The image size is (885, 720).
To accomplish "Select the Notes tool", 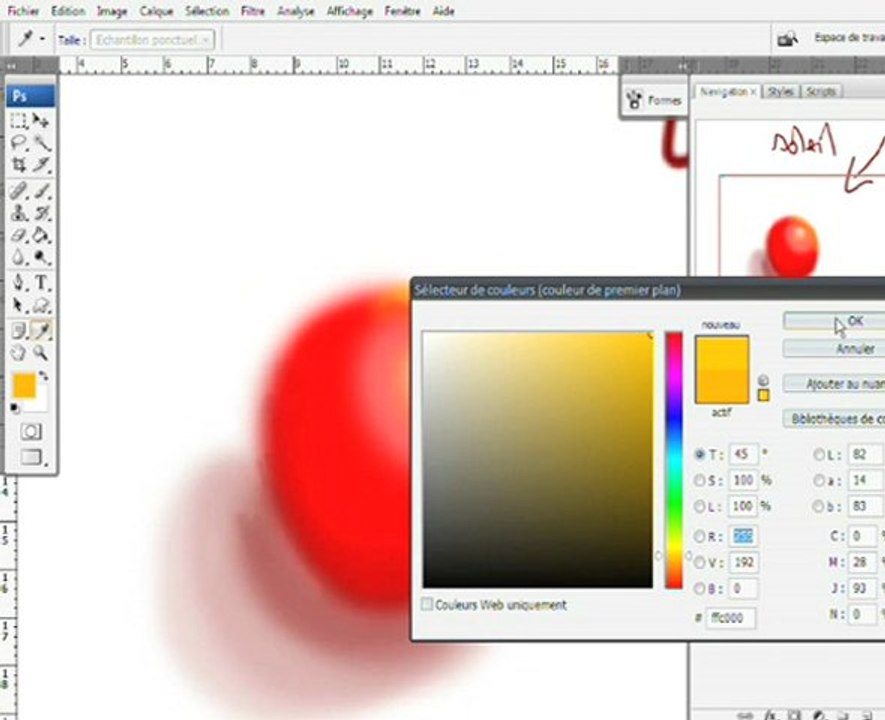I will [18, 330].
